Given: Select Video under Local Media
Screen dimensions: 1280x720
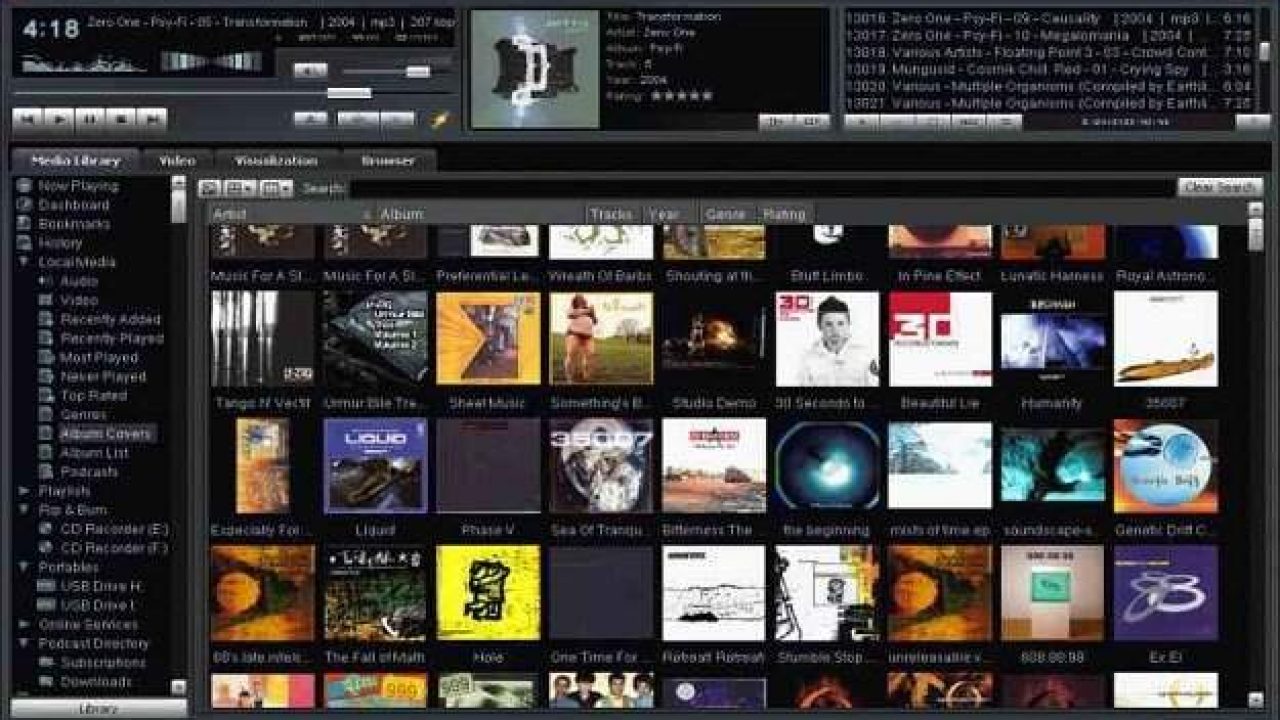Looking at the screenshot, I should coord(79,300).
